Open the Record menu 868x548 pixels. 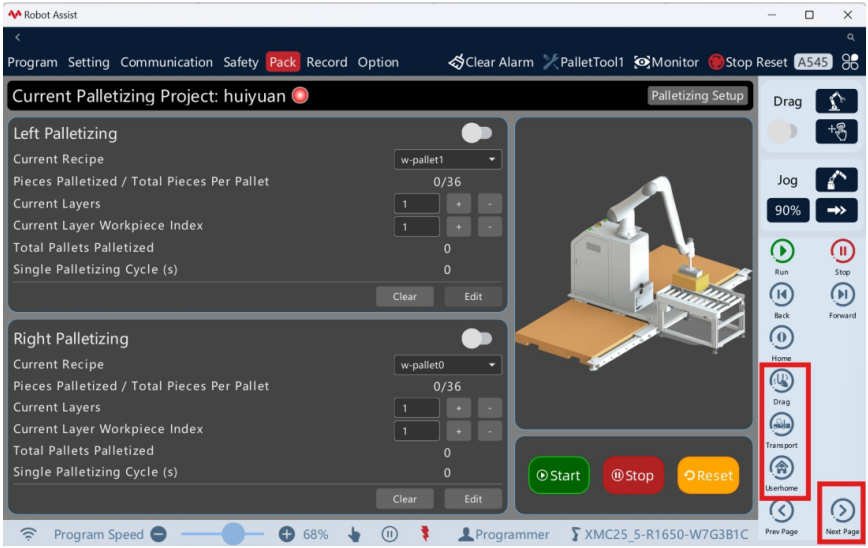coord(327,62)
